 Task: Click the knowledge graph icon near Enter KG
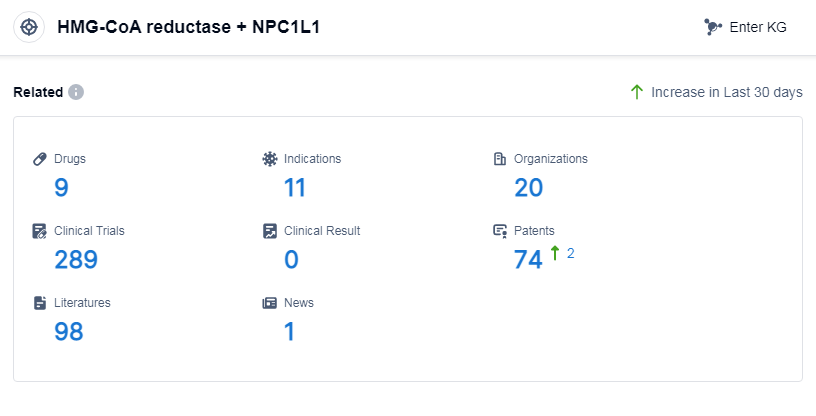click(x=713, y=27)
